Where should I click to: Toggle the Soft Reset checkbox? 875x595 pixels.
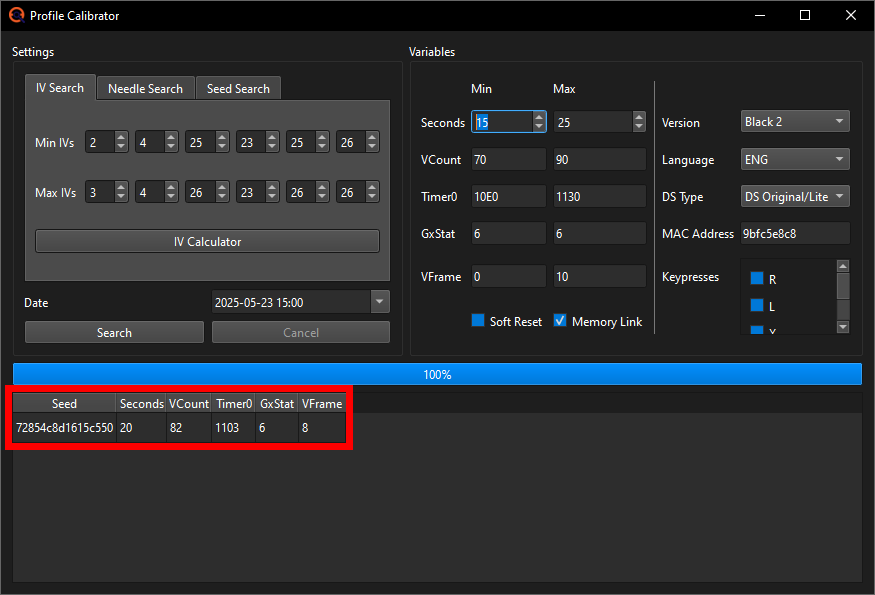click(478, 320)
